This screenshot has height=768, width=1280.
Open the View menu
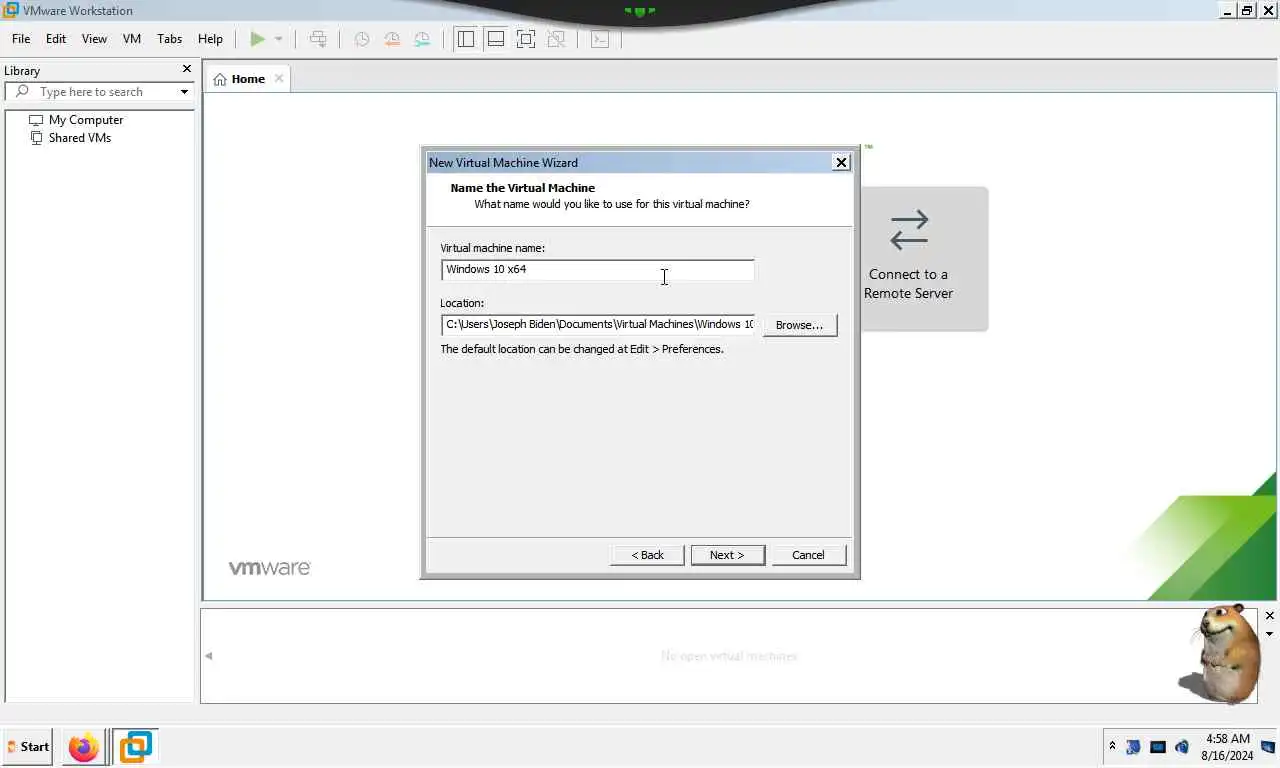click(94, 39)
